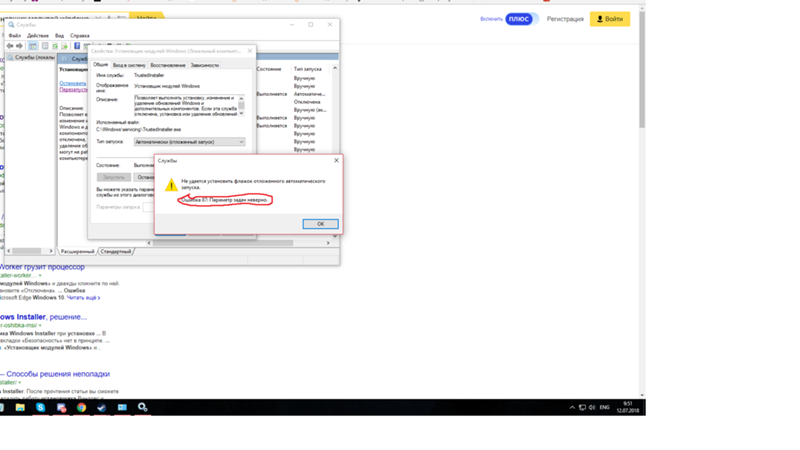The width and height of the screenshot is (800, 450).
Task: Open the Справка menu
Action: 80,36
